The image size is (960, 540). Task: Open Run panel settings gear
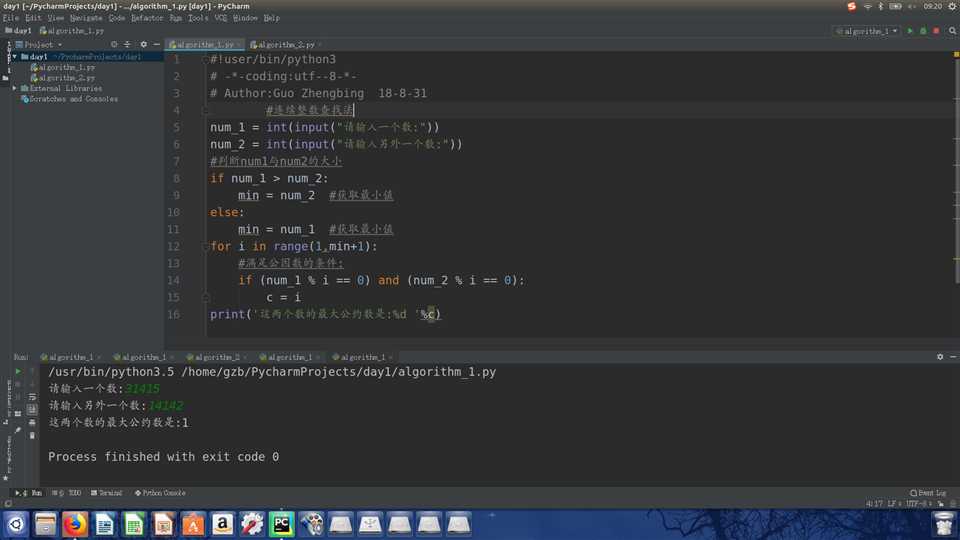coord(940,357)
